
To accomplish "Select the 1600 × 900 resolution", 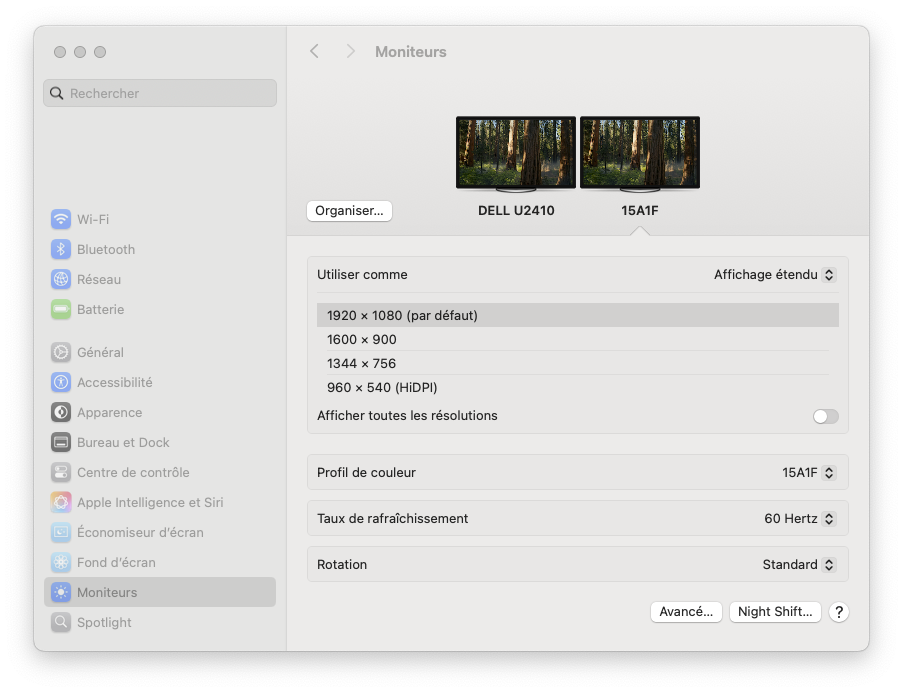I will [578, 339].
